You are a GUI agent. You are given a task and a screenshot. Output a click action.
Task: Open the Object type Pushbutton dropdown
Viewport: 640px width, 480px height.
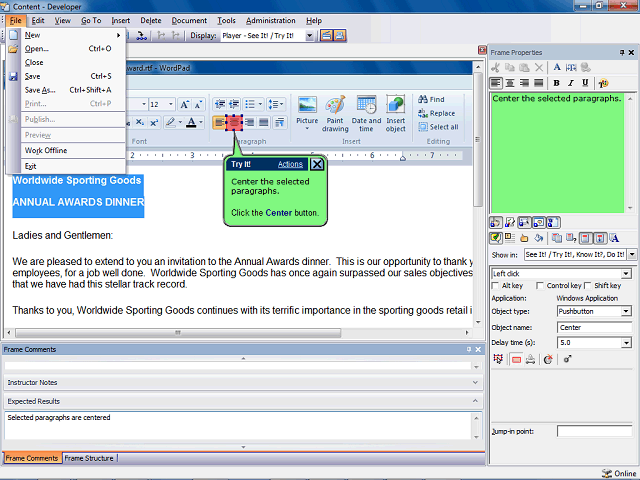pyautogui.click(x=626, y=311)
